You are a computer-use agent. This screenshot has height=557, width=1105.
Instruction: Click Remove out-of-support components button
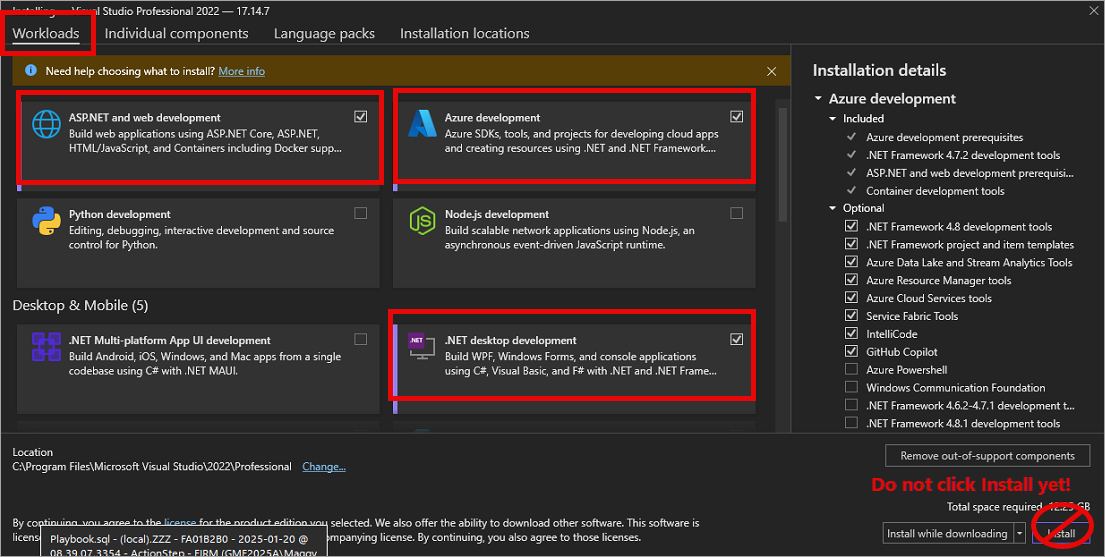(987, 455)
